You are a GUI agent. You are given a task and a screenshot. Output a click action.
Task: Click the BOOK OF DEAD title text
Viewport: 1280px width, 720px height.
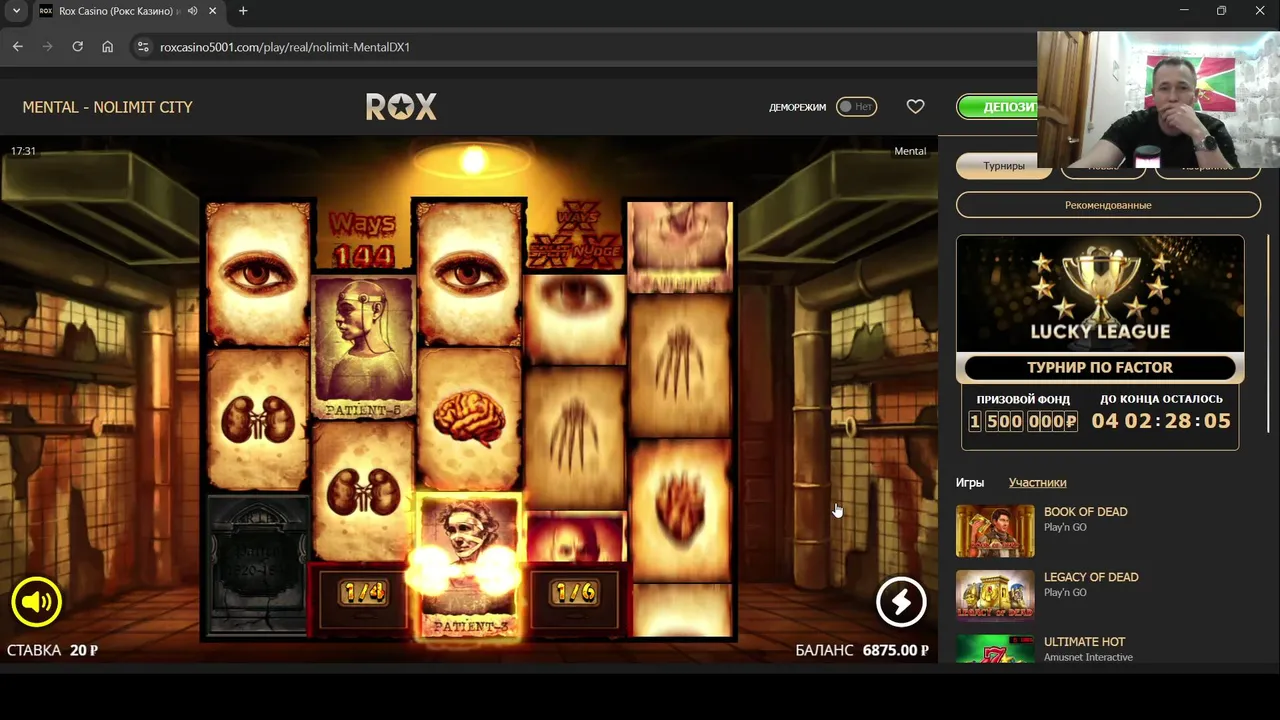[x=1085, y=512]
